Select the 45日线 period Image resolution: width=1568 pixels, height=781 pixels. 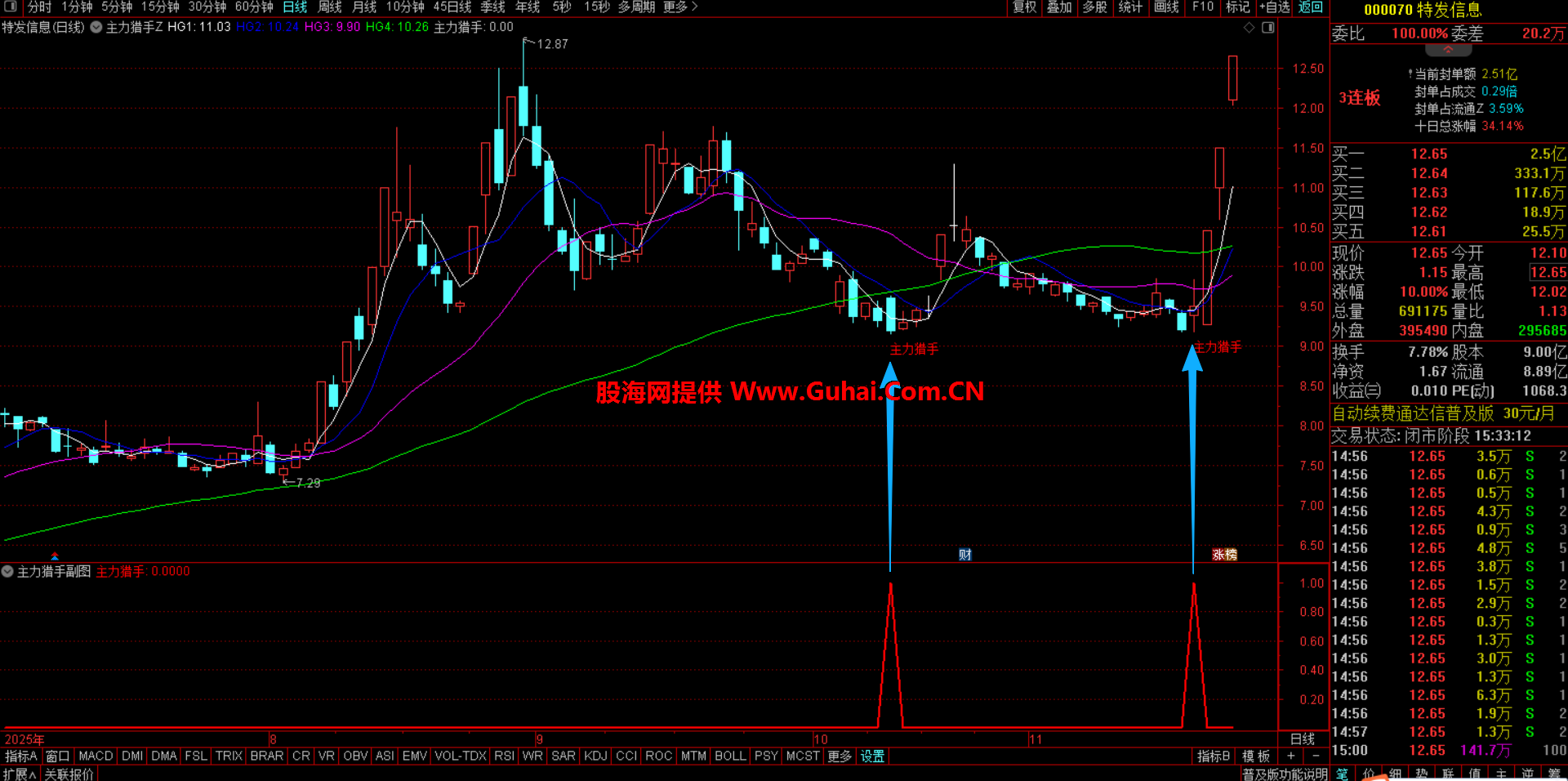pos(452,7)
